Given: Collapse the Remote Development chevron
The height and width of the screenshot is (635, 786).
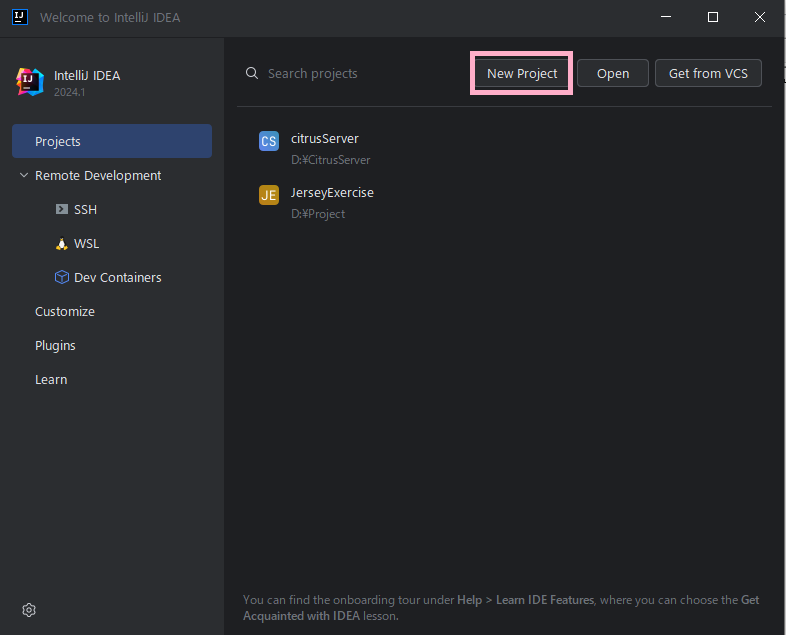Looking at the screenshot, I should pyautogui.click(x=24, y=175).
